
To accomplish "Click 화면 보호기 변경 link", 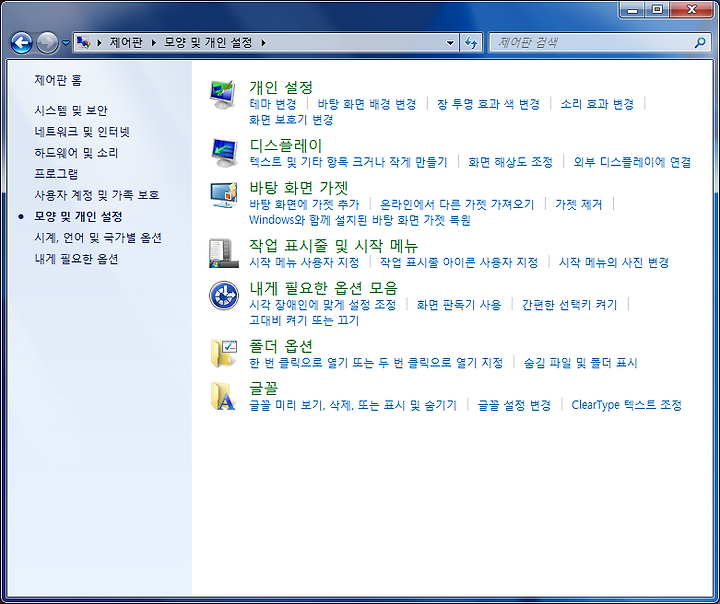I will [291, 120].
